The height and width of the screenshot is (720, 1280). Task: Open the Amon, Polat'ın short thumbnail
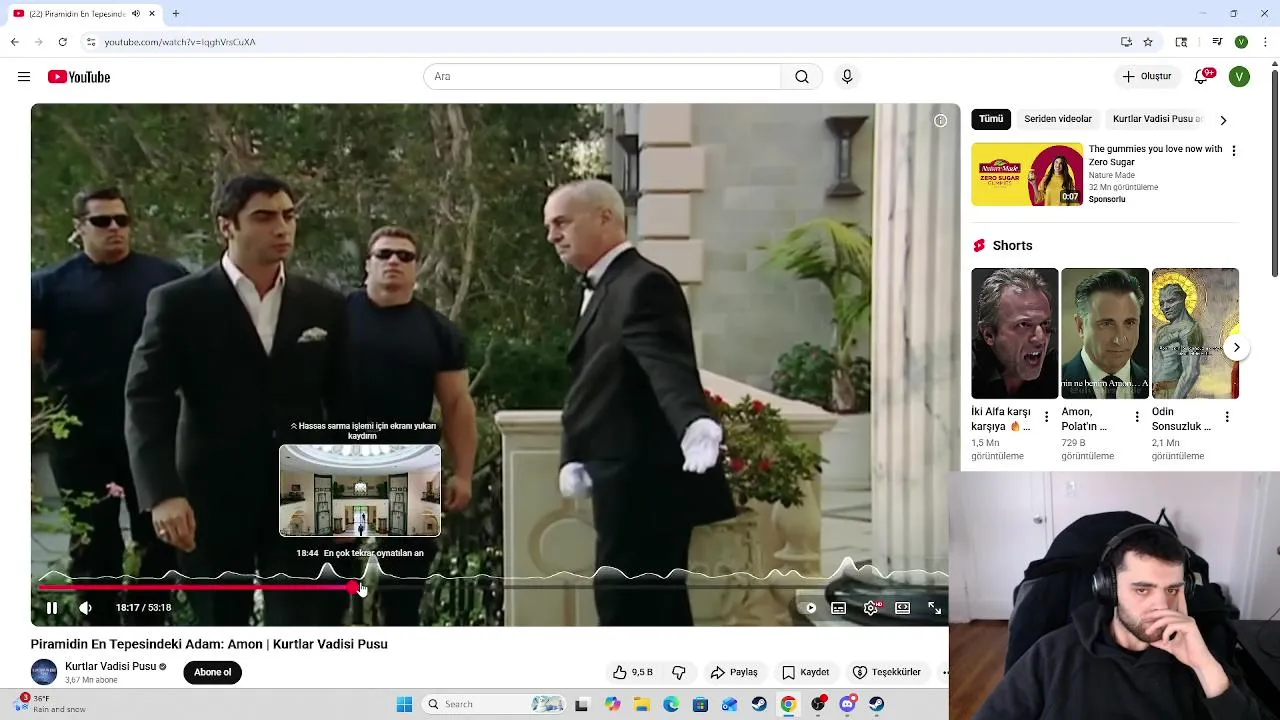click(1104, 333)
